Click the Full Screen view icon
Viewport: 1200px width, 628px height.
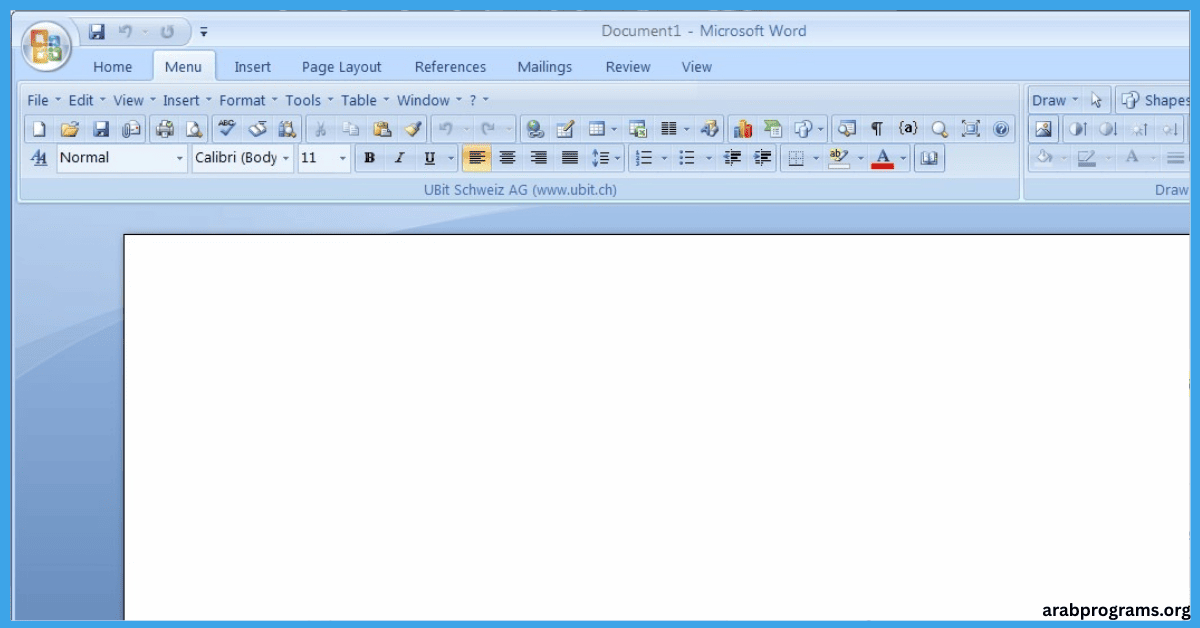[970, 129]
